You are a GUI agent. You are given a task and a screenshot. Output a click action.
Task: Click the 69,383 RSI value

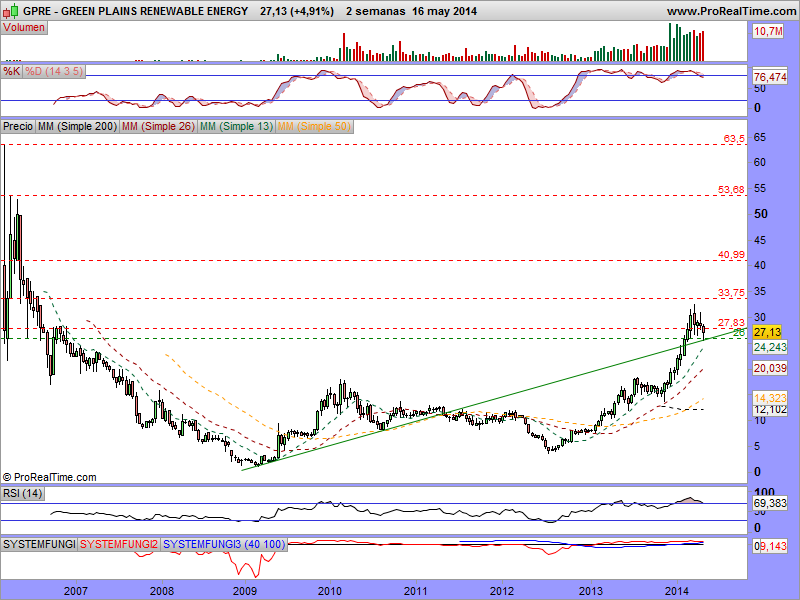point(770,504)
